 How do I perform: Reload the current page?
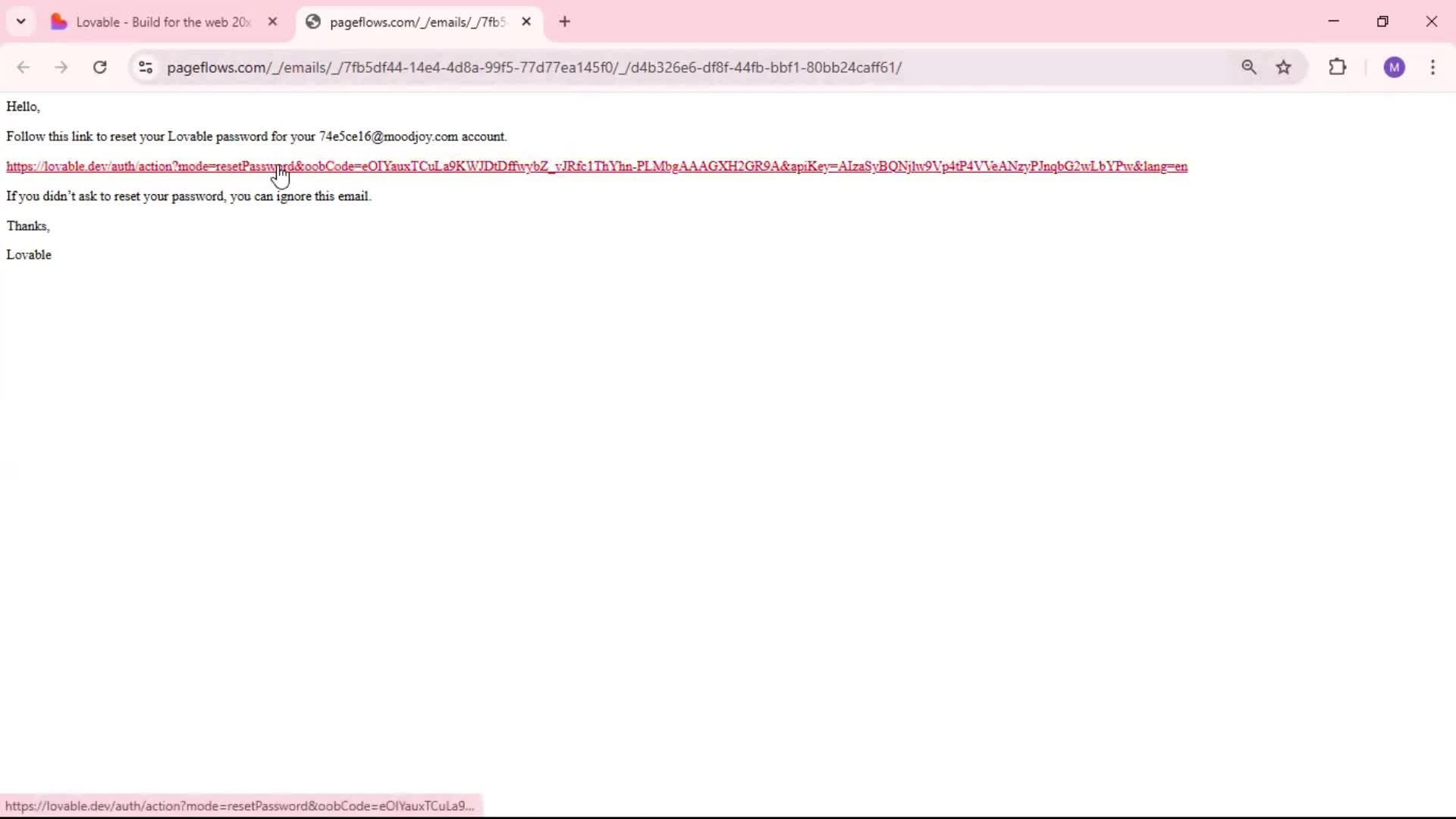tap(99, 67)
